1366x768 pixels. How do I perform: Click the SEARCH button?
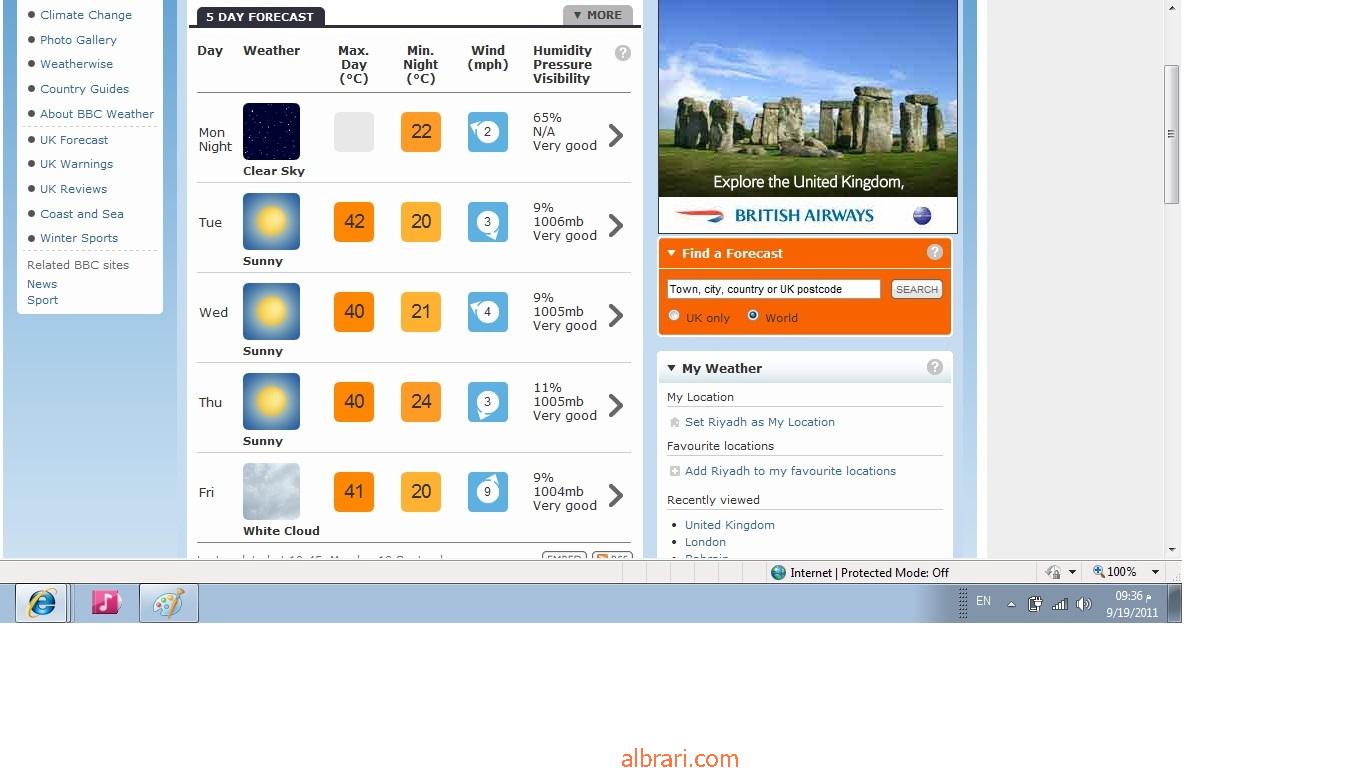click(917, 289)
